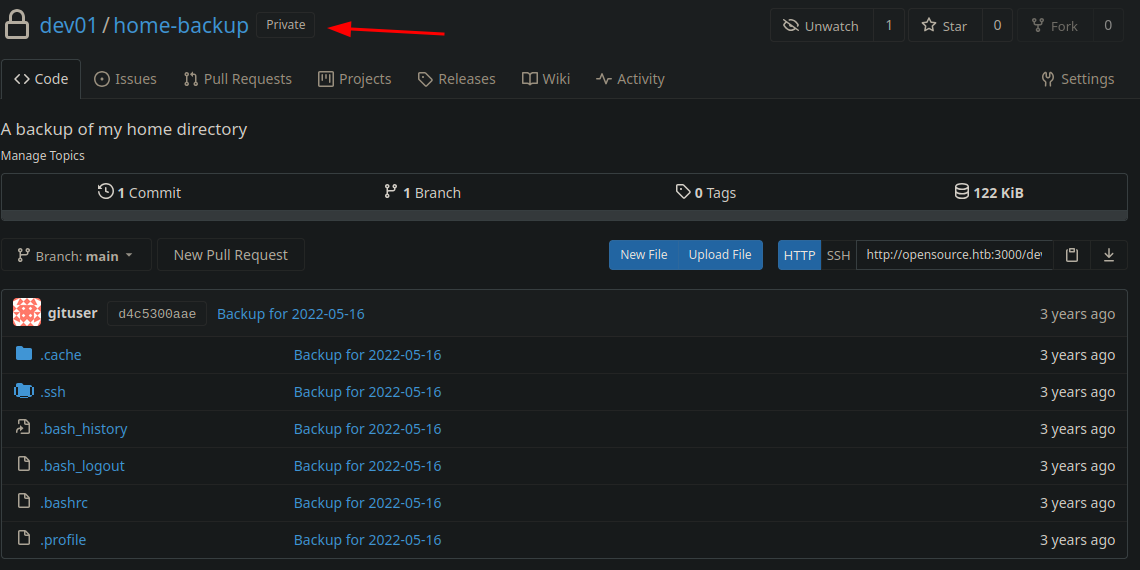Open the forks count beside Fork

point(1108,25)
